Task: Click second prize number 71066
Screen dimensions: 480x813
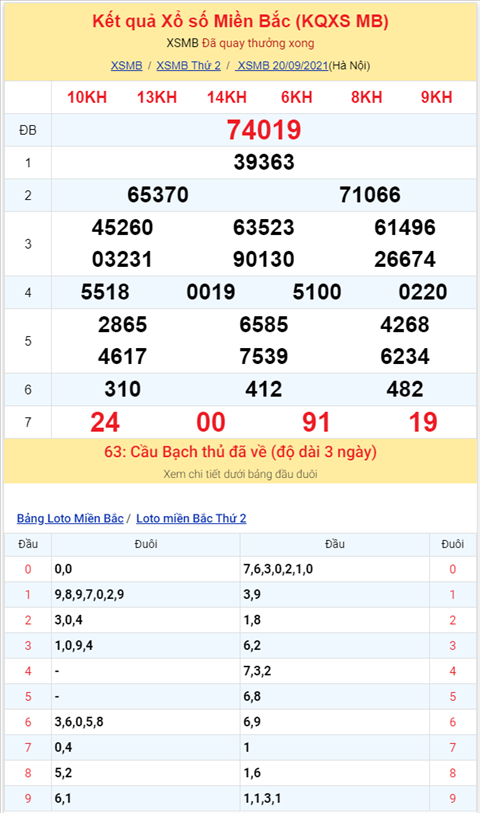Action: (370, 195)
